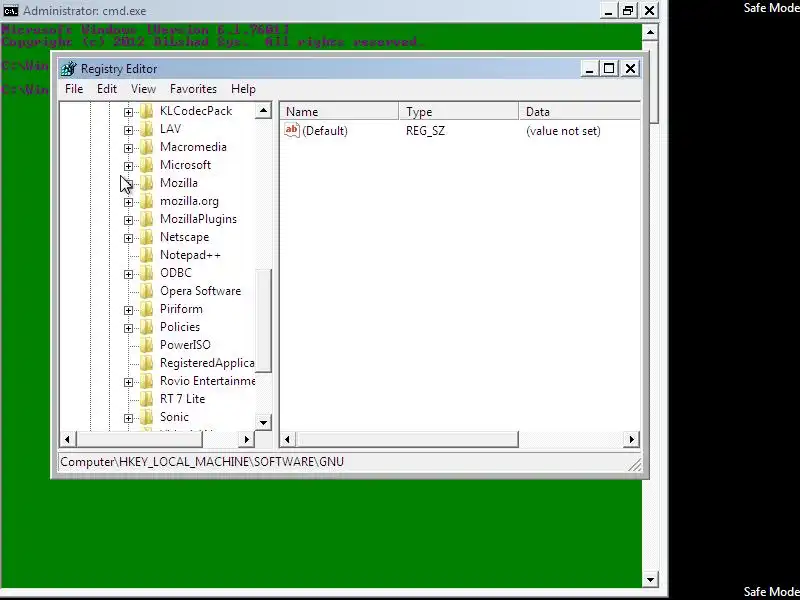Click the Policies folder icon
This screenshot has width=800, height=600.
[146, 327]
